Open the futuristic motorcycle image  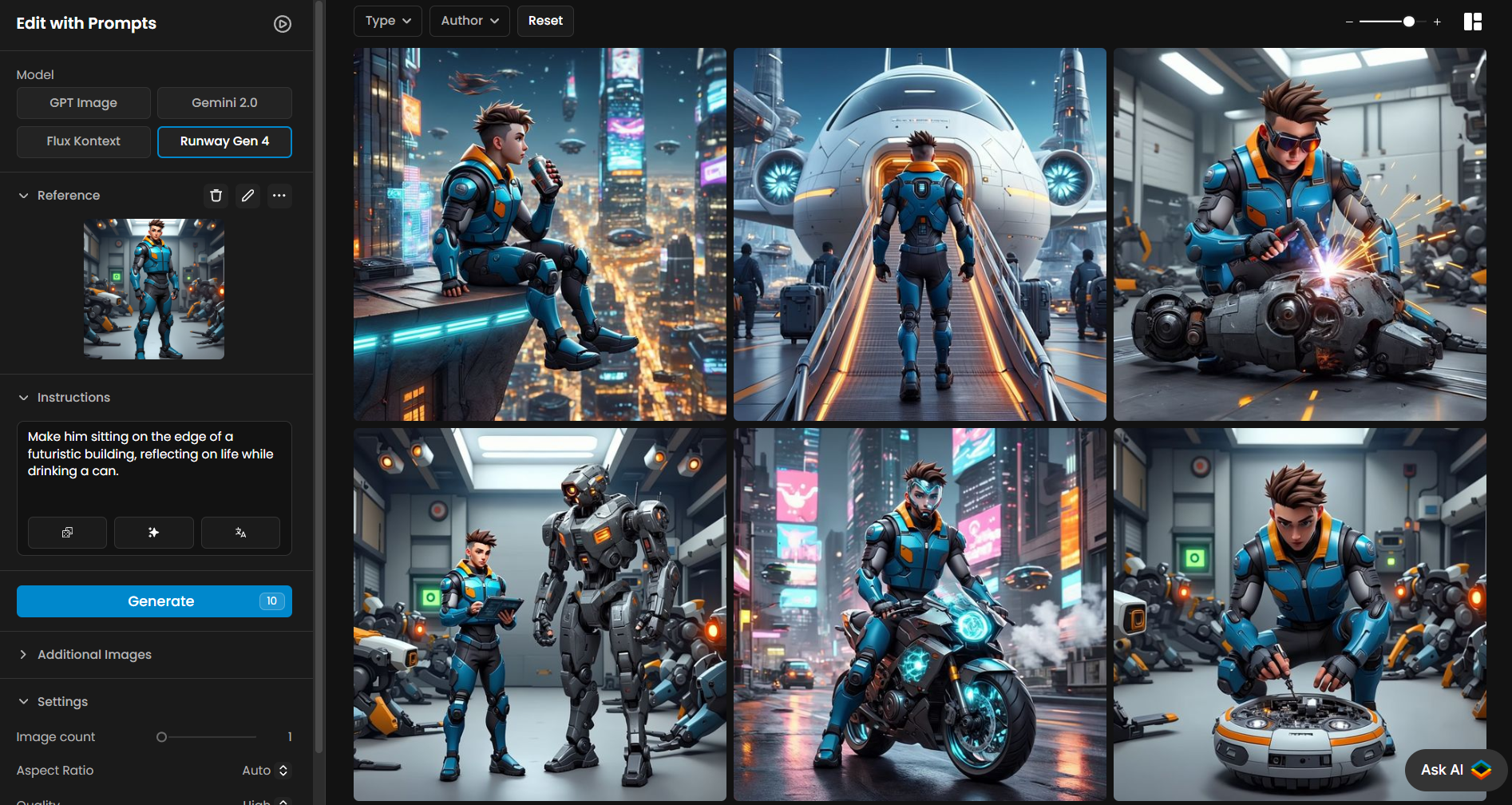click(920, 614)
